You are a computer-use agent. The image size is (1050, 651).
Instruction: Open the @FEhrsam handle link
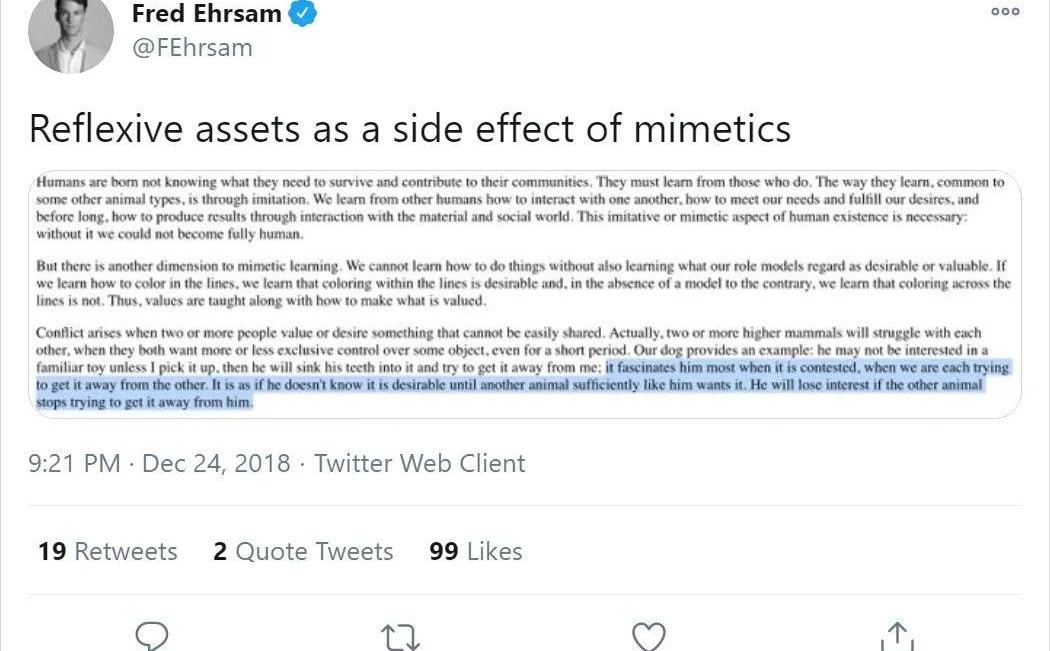click(192, 48)
